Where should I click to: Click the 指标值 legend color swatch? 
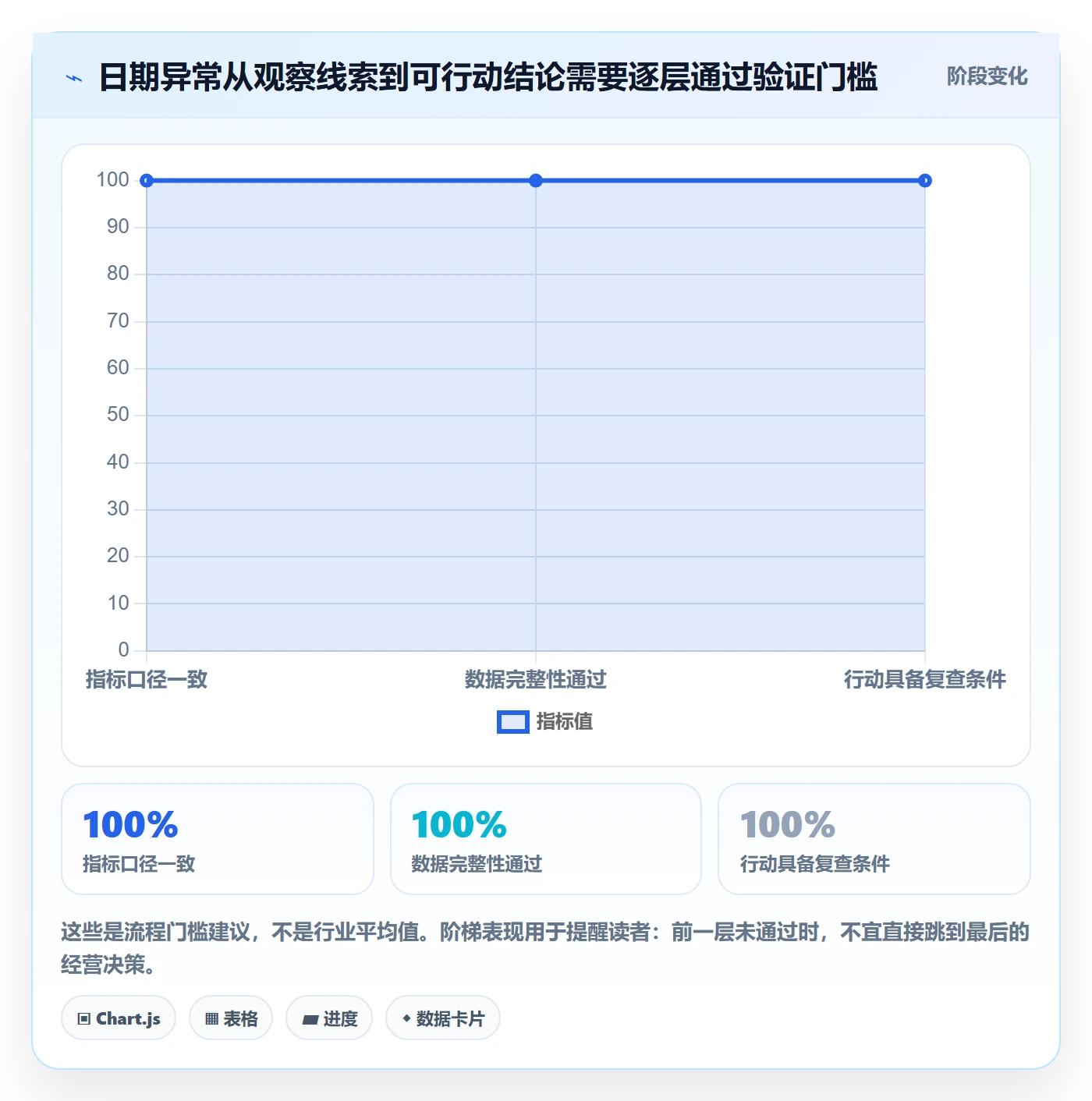[x=513, y=722]
